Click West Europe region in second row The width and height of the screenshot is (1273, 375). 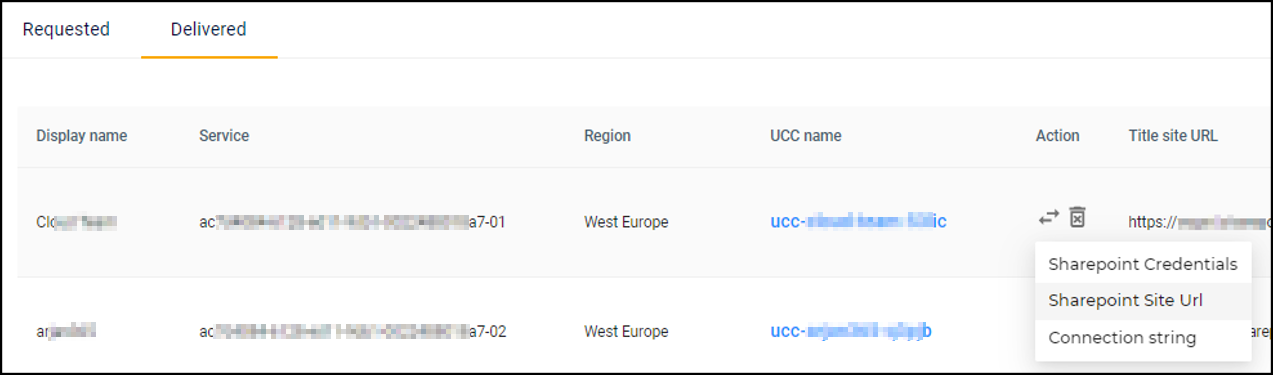click(x=626, y=331)
